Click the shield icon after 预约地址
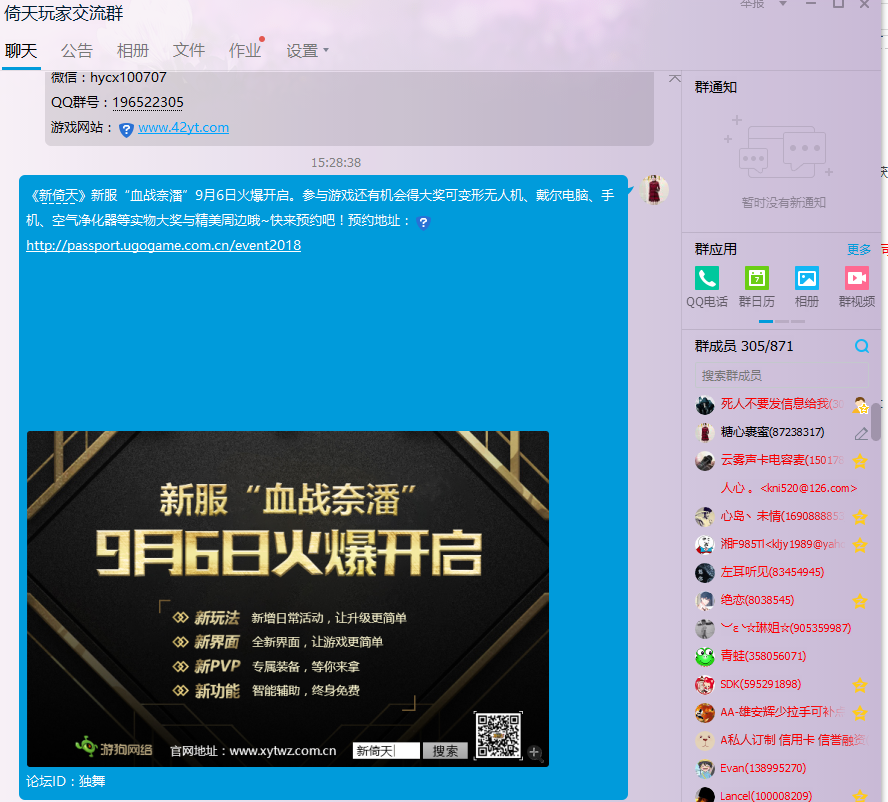The width and height of the screenshot is (888, 802). (423, 223)
